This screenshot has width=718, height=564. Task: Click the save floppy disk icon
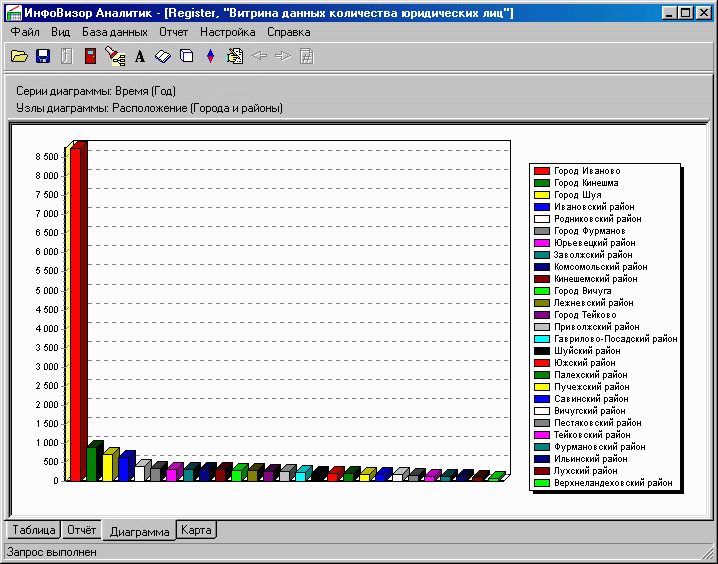43,56
